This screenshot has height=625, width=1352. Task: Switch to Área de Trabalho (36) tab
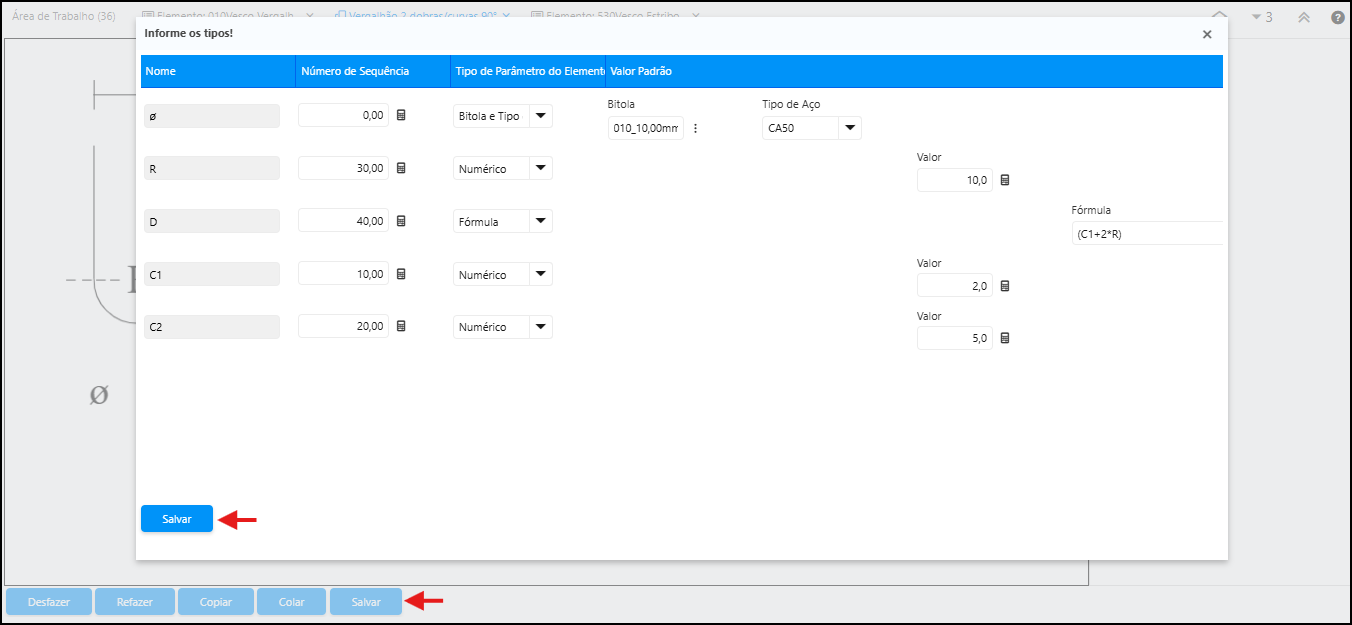[64, 16]
